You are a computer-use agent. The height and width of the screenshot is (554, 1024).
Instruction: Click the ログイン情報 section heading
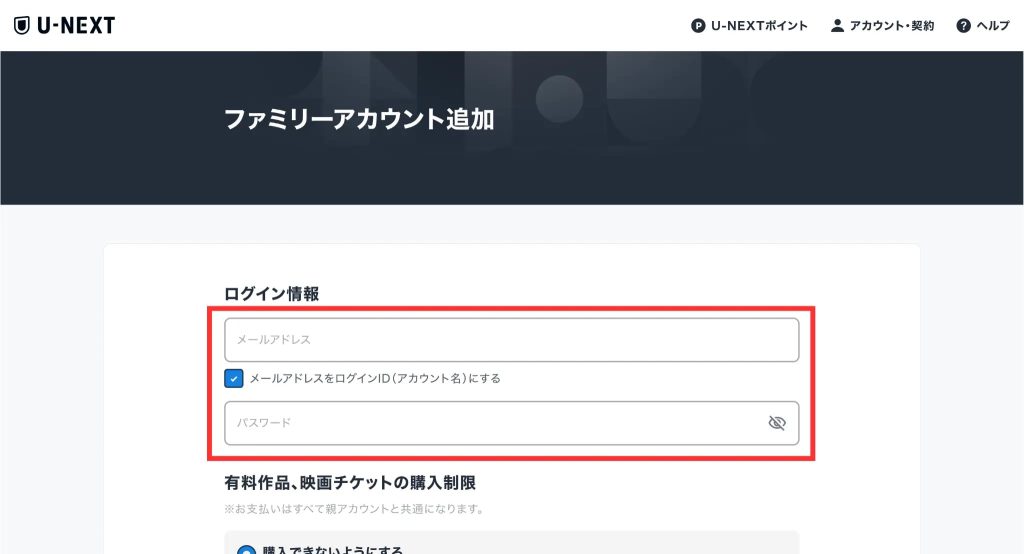coord(271,294)
